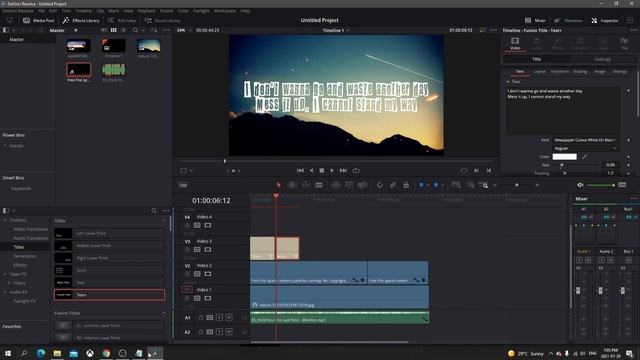The height and width of the screenshot is (360, 640).
Task: Mute audio using the speaker icon
Action: [580, 185]
